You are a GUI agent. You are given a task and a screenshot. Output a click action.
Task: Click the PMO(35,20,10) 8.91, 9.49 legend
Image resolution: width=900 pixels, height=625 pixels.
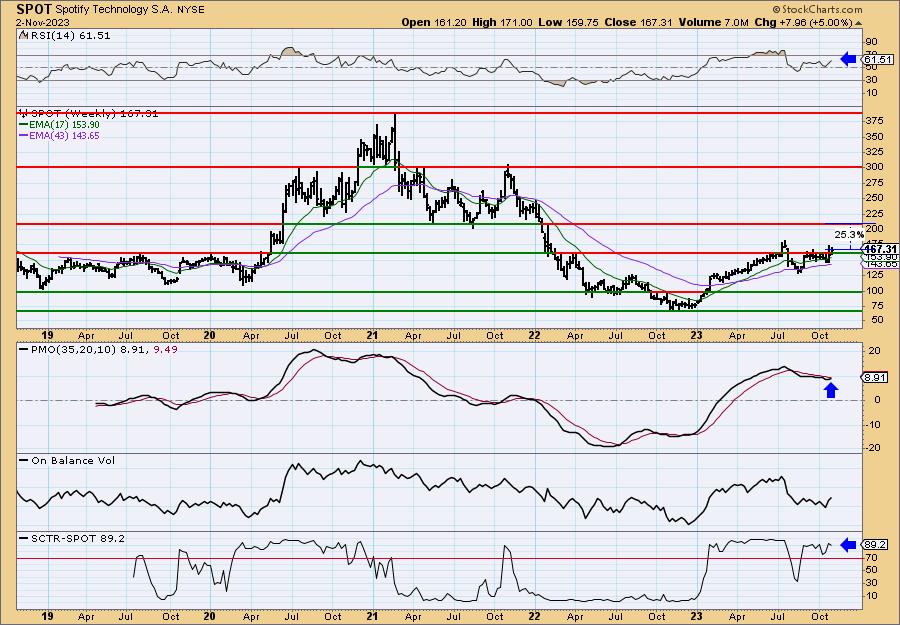point(99,349)
